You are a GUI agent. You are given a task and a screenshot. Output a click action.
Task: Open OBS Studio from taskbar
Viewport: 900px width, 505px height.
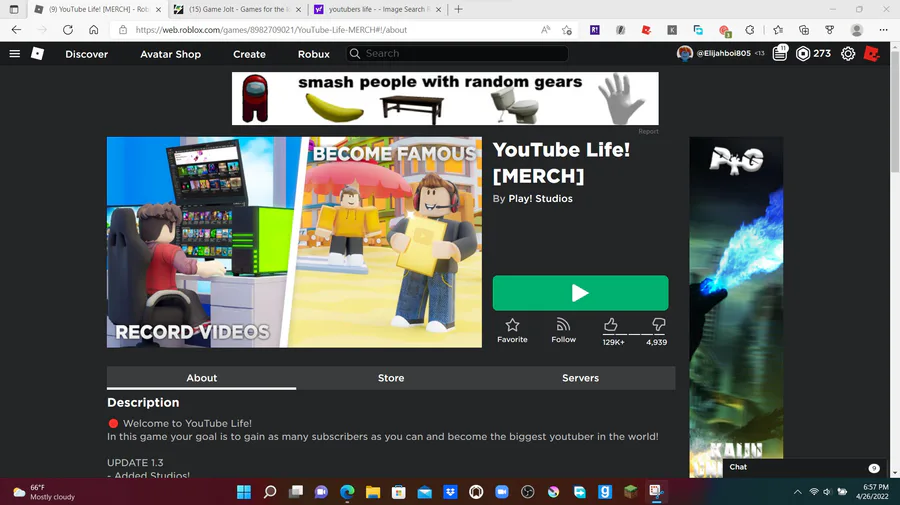coord(527,492)
